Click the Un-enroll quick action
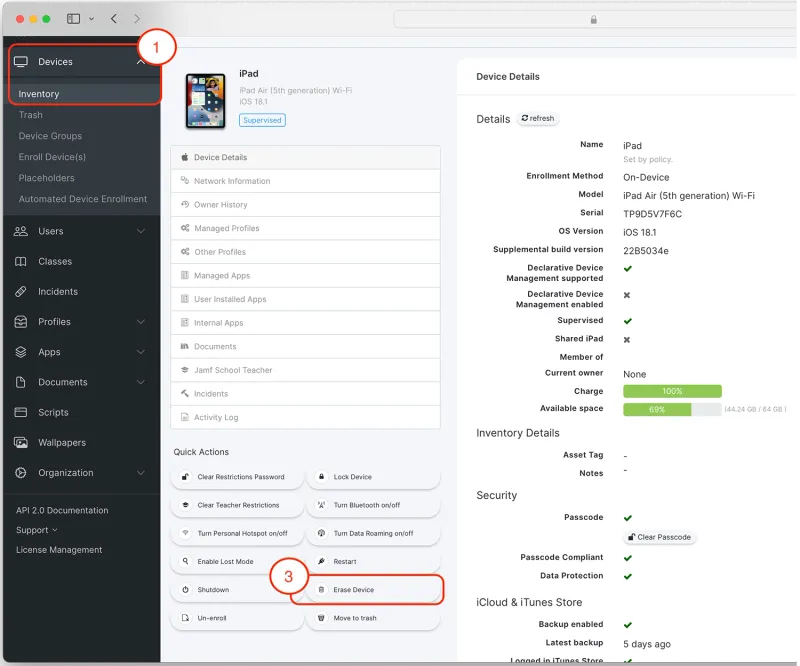This screenshot has height=666, width=800. coord(237,618)
